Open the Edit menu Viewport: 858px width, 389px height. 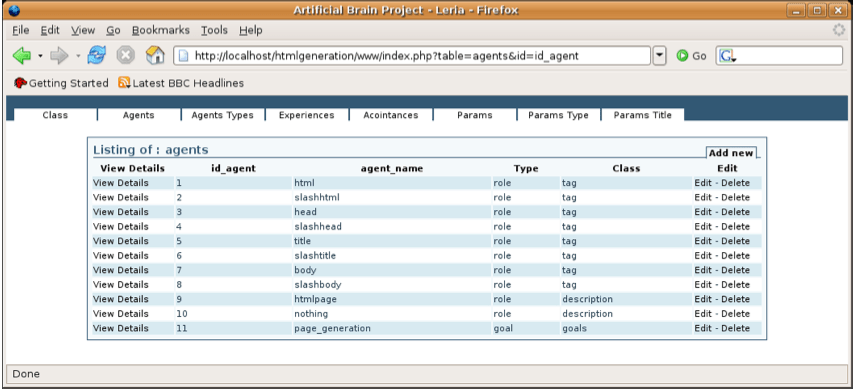click(50, 30)
